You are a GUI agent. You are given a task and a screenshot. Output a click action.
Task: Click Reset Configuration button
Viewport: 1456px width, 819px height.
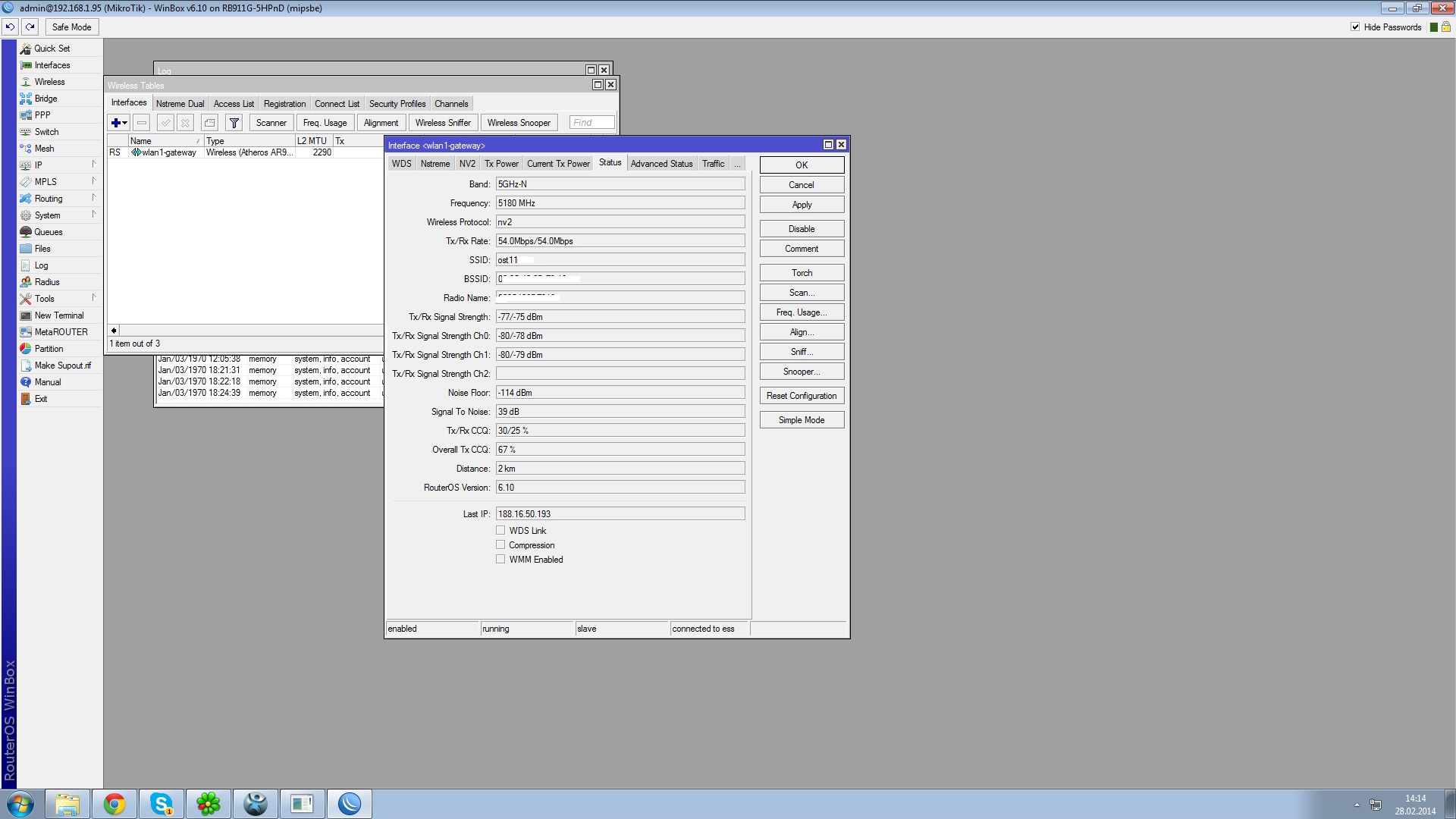pyautogui.click(x=802, y=396)
